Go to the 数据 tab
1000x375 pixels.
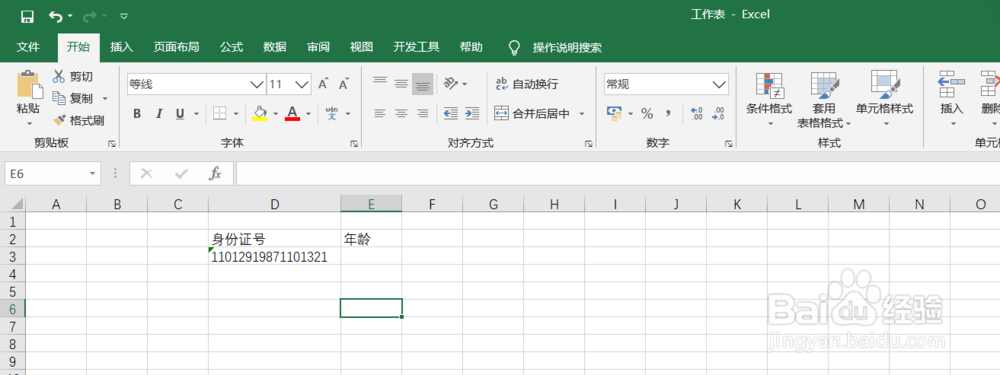(x=275, y=47)
